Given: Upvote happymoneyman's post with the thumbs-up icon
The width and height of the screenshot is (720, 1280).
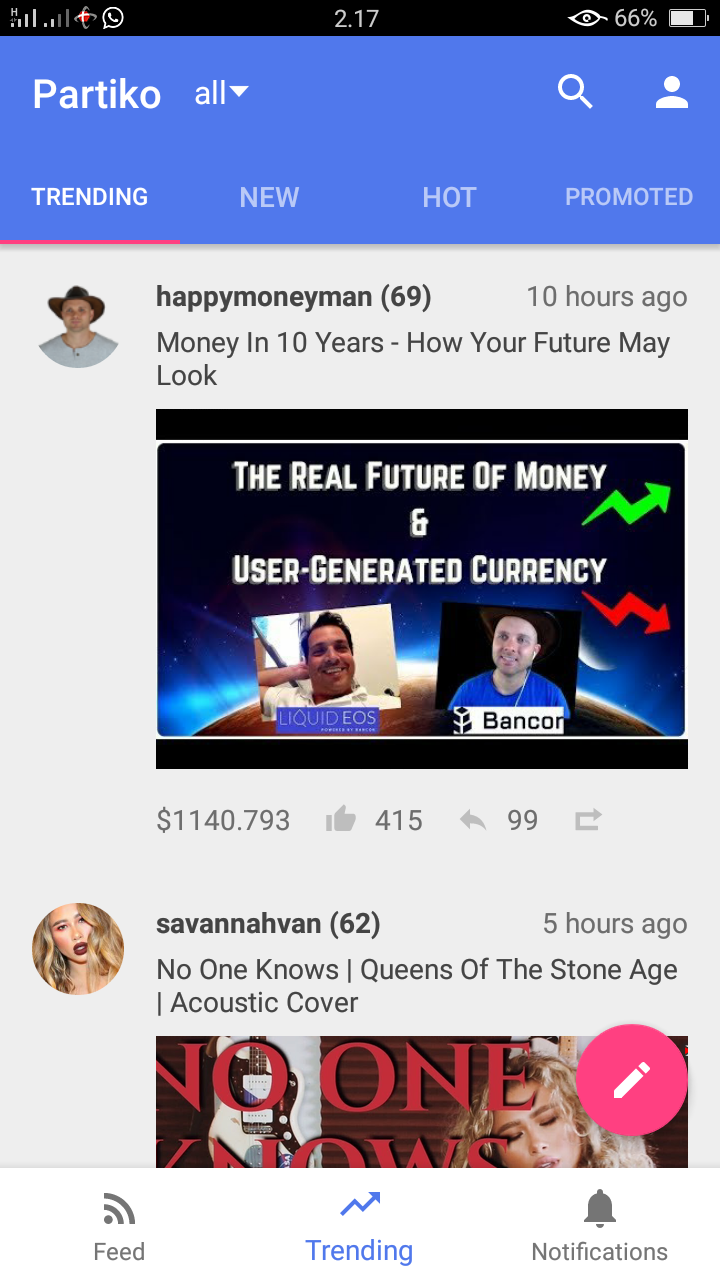Looking at the screenshot, I should [341, 821].
